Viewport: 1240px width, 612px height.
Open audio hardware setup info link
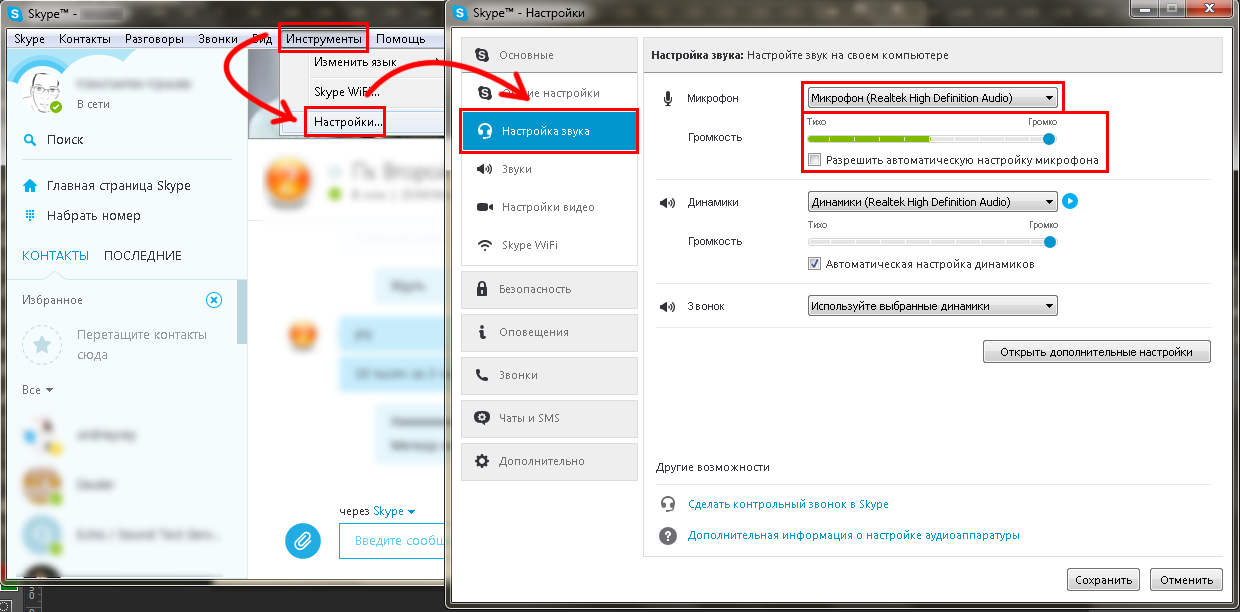(854, 535)
